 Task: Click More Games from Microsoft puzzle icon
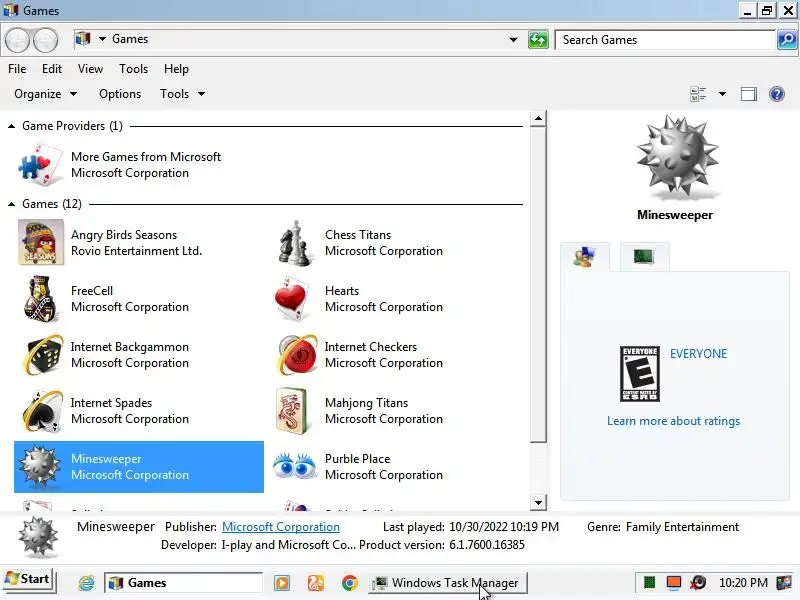tap(41, 164)
